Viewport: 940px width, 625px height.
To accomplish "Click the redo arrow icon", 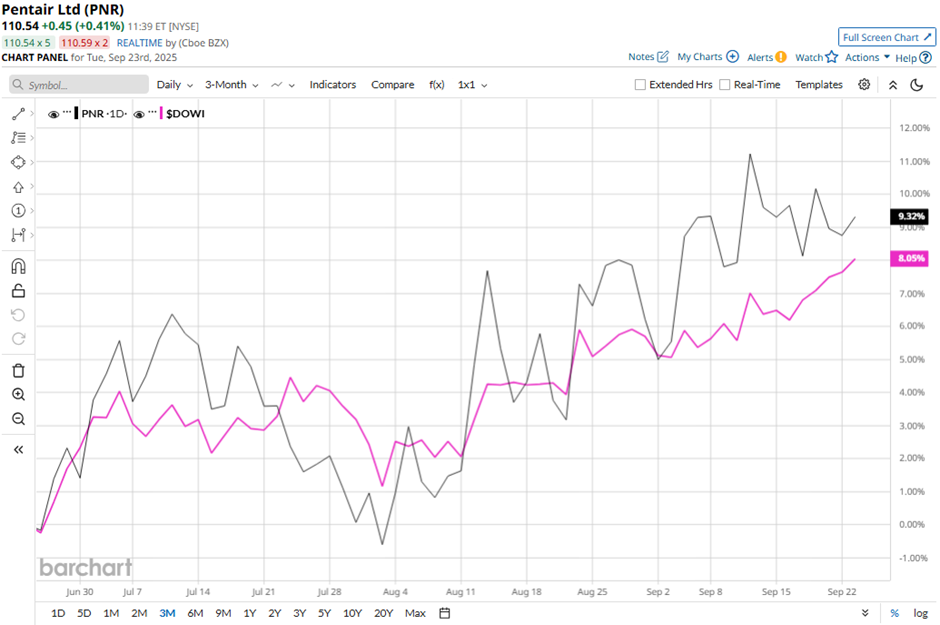I will pos(18,339).
